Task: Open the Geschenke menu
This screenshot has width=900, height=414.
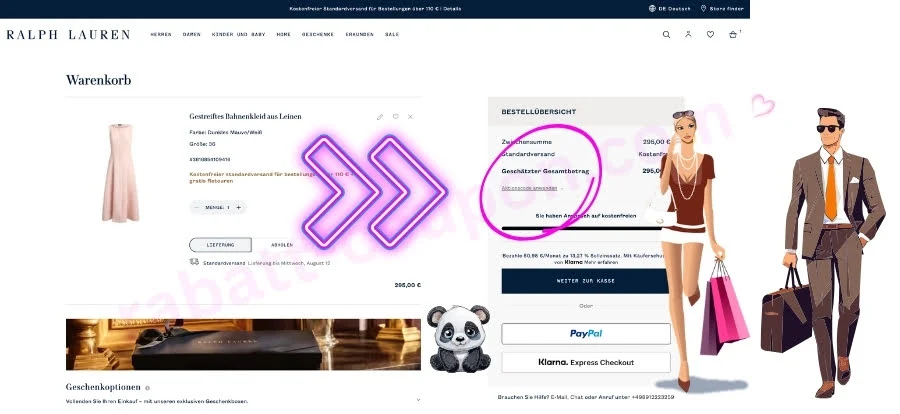Action: point(318,34)
